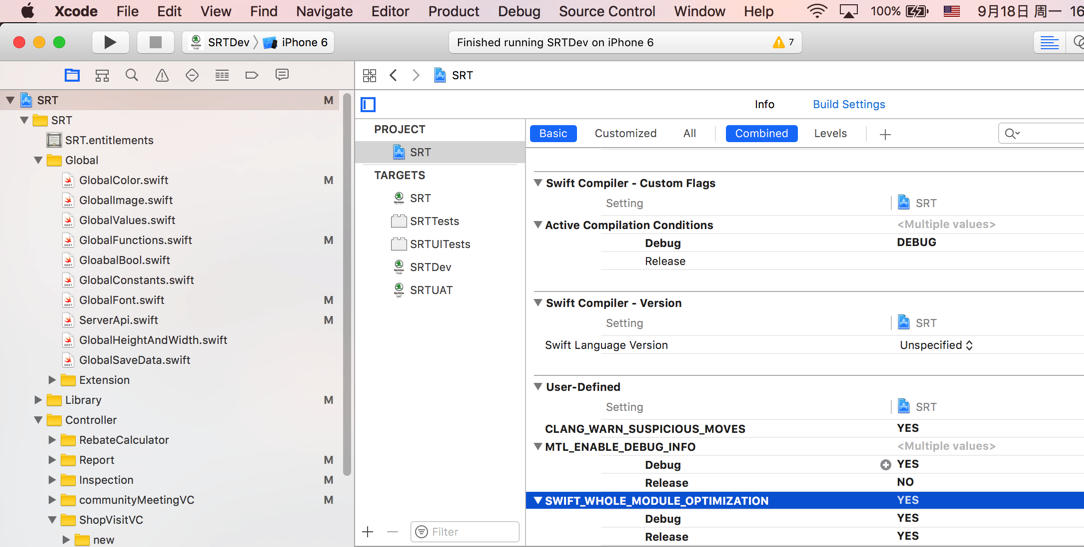Viewport: 1084px width, 547px height.
Task: Collapse the Global folder
Action: 38,160
